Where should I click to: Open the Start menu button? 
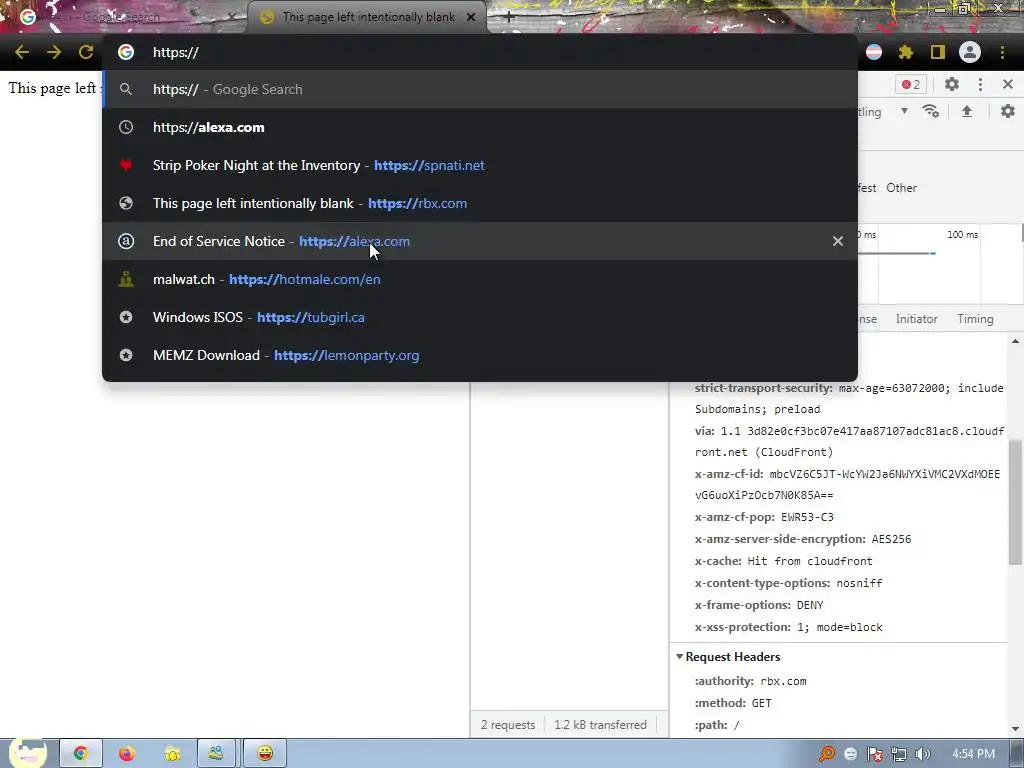(x=26, y=753)
